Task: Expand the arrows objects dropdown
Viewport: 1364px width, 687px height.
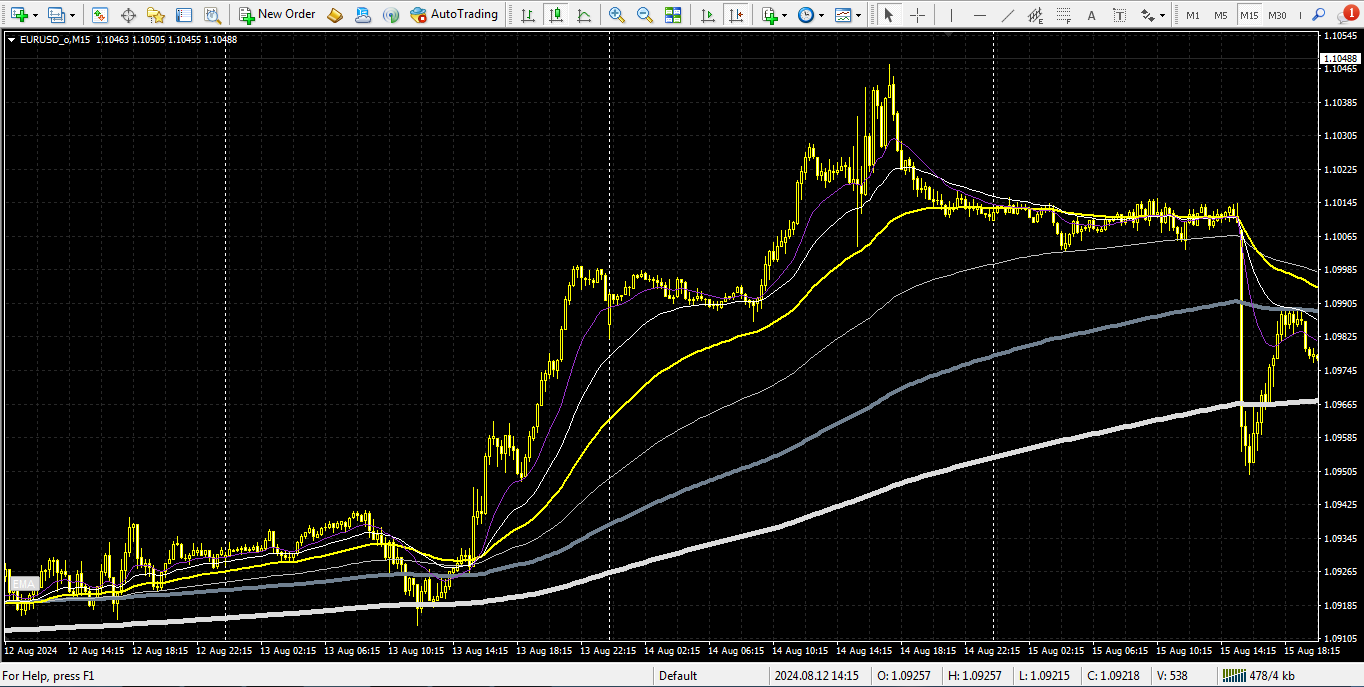Action: click(x=1163, y=15)
